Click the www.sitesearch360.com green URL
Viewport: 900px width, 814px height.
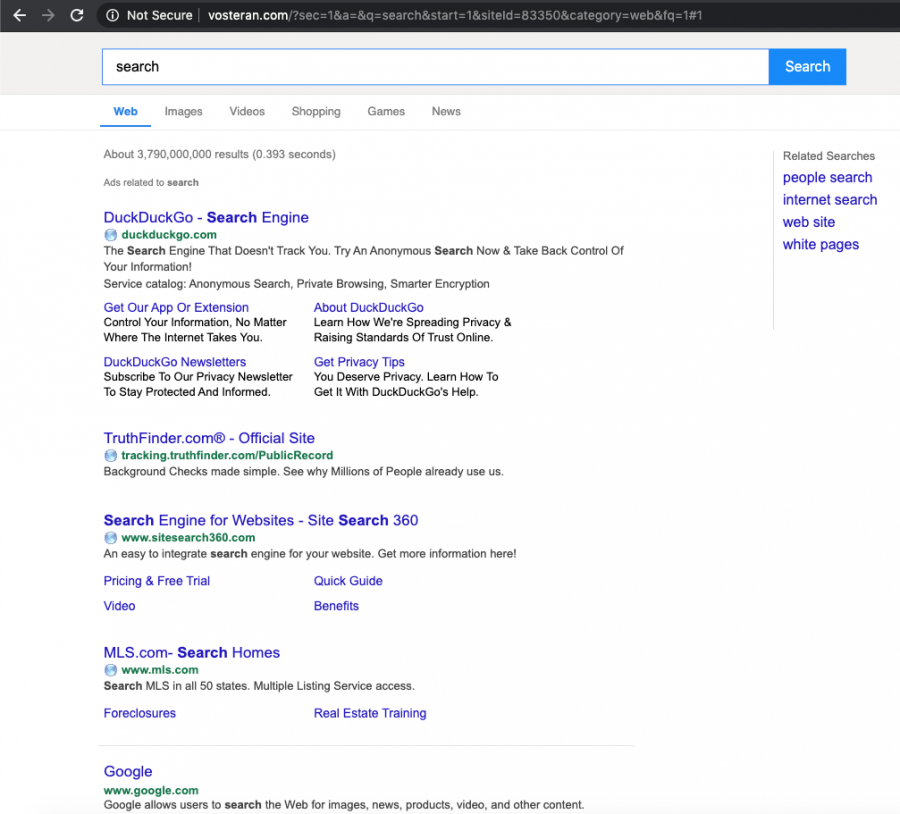click(x=188, y=538)
